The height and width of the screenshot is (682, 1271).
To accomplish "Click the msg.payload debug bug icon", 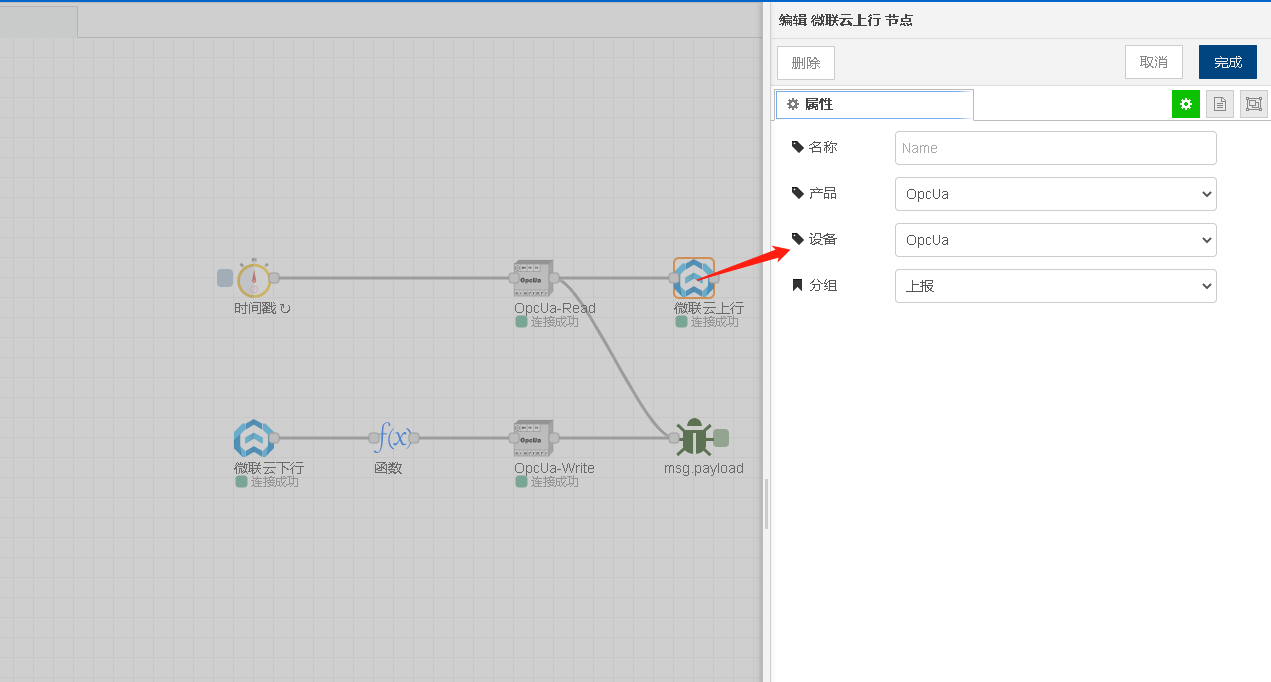I will coord(694,438).
